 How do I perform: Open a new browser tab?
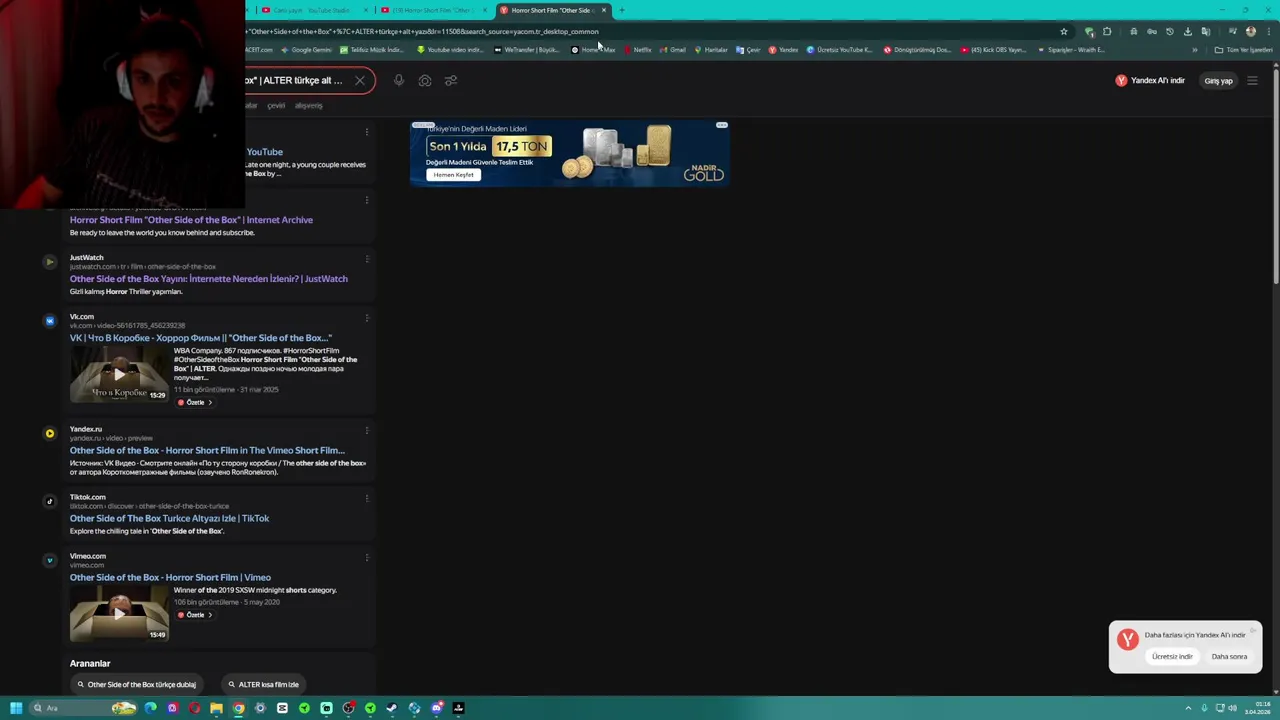[622, 10]
